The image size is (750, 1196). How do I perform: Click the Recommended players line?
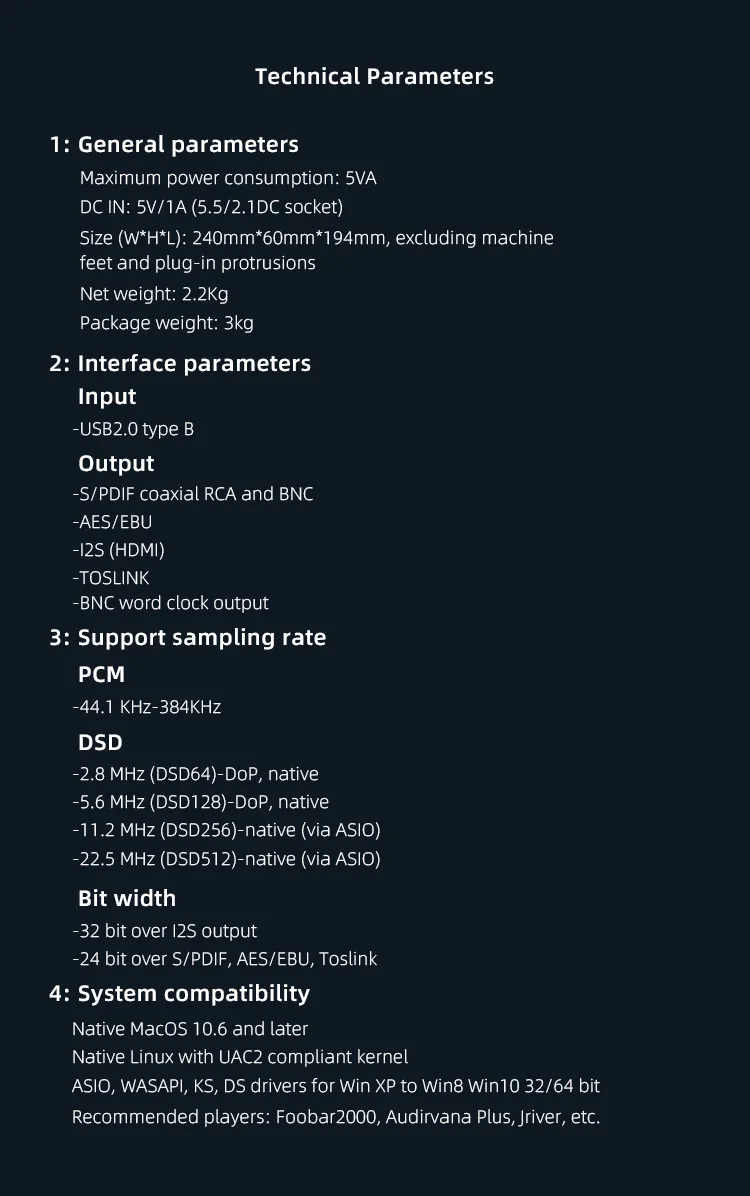click(336, 1117)
